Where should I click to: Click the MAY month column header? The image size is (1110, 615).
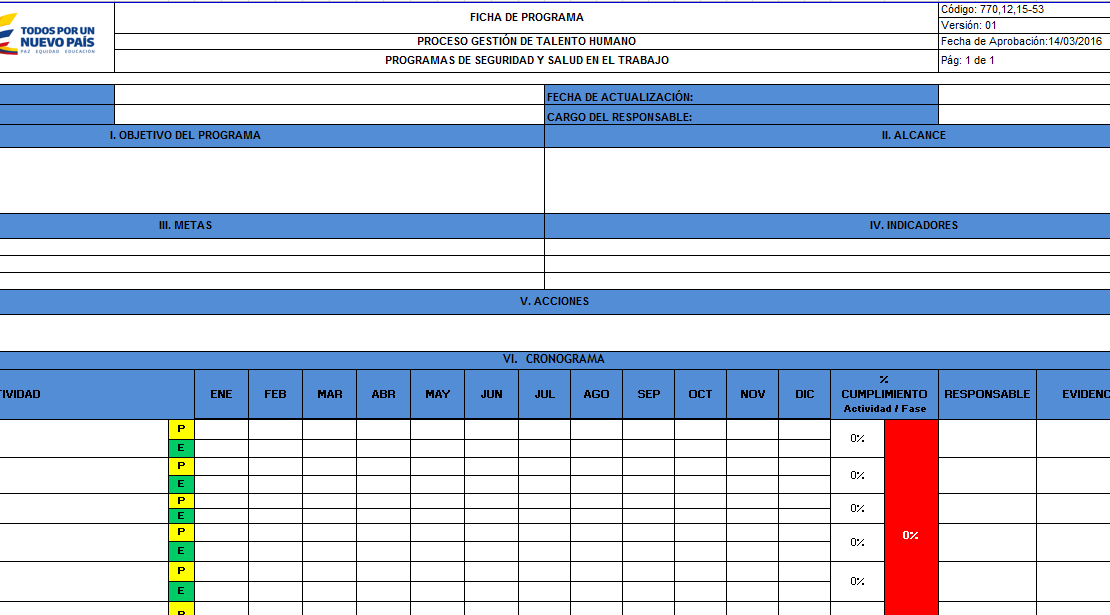pyautogui.click(x=437, y=394)
